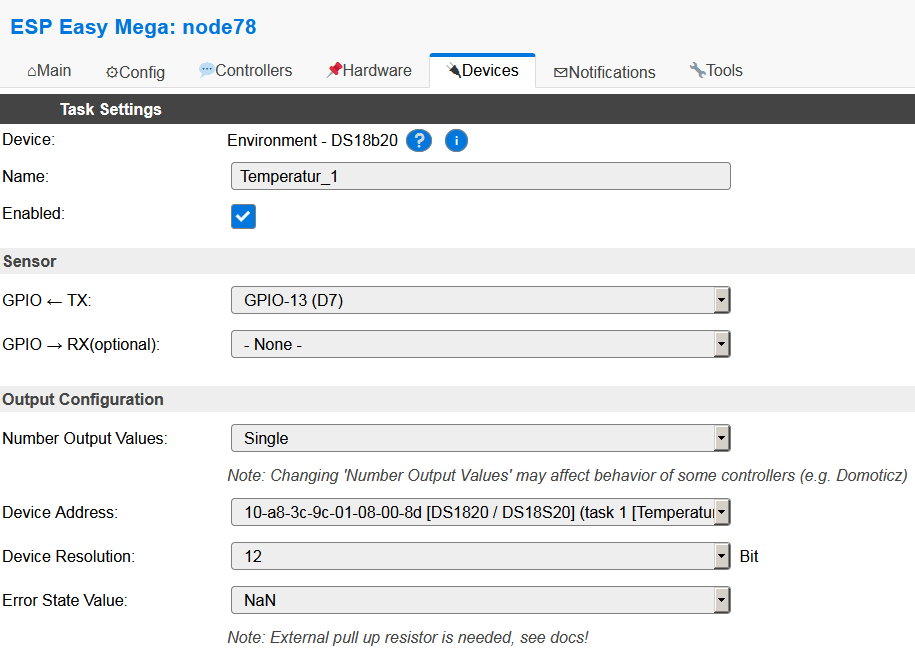The width and height of the screenshot is (915, 658).
Task: Open the Main tab
Action: coord(49,71)
